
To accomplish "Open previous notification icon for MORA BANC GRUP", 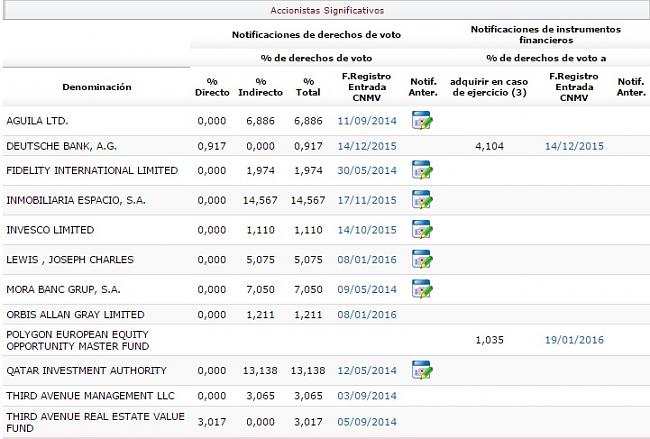I will click(422, 289).
